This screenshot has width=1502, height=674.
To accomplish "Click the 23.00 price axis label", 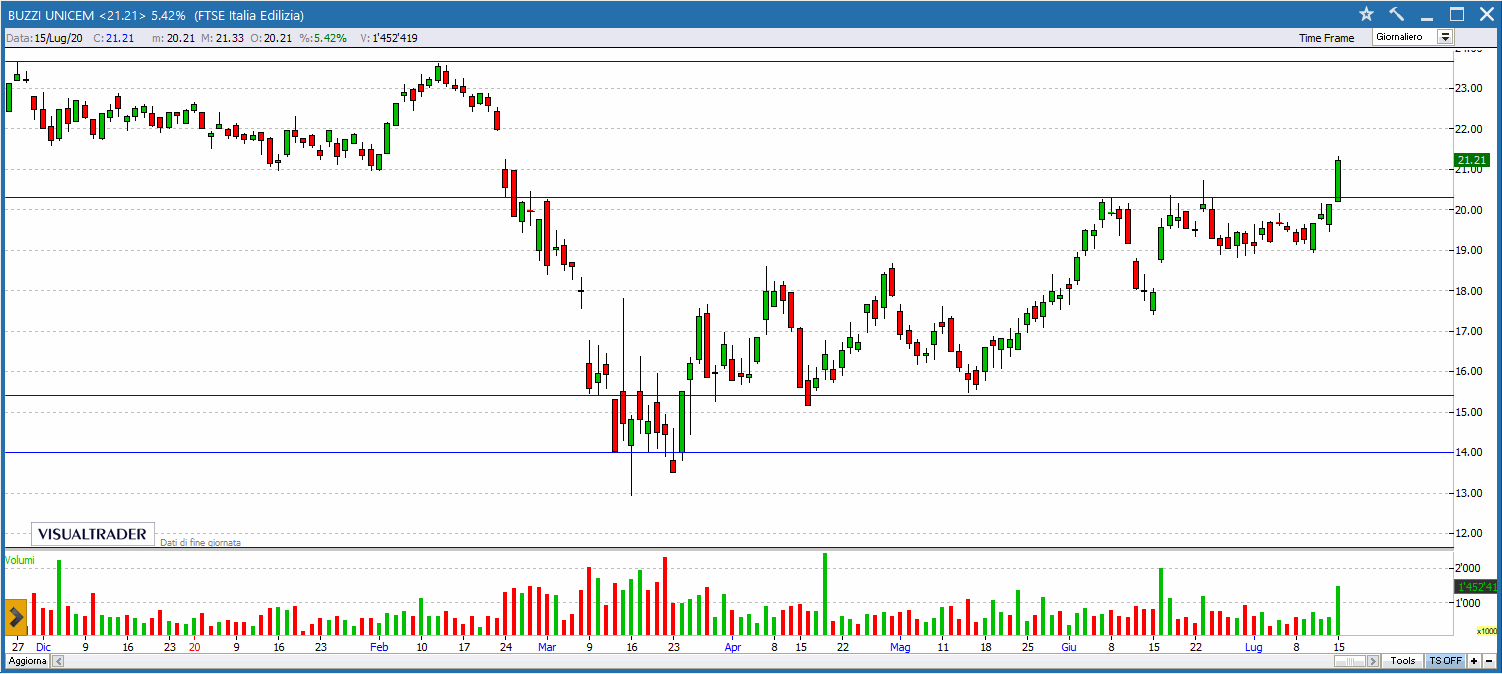I will click(x=1468, y=88).
